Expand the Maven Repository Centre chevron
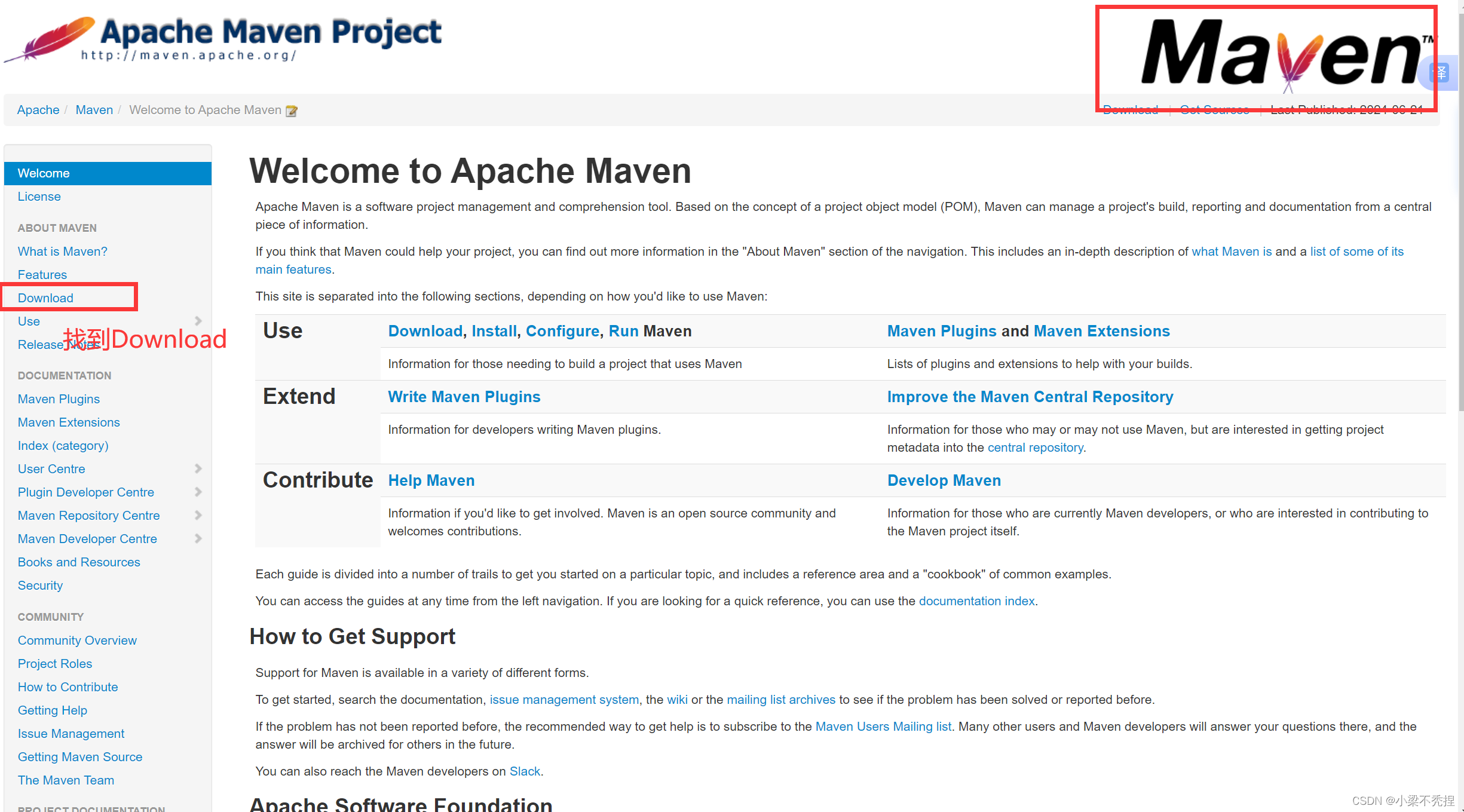Screen dimensions: 1464x812 pyautogui.click(x=198, y=516)
